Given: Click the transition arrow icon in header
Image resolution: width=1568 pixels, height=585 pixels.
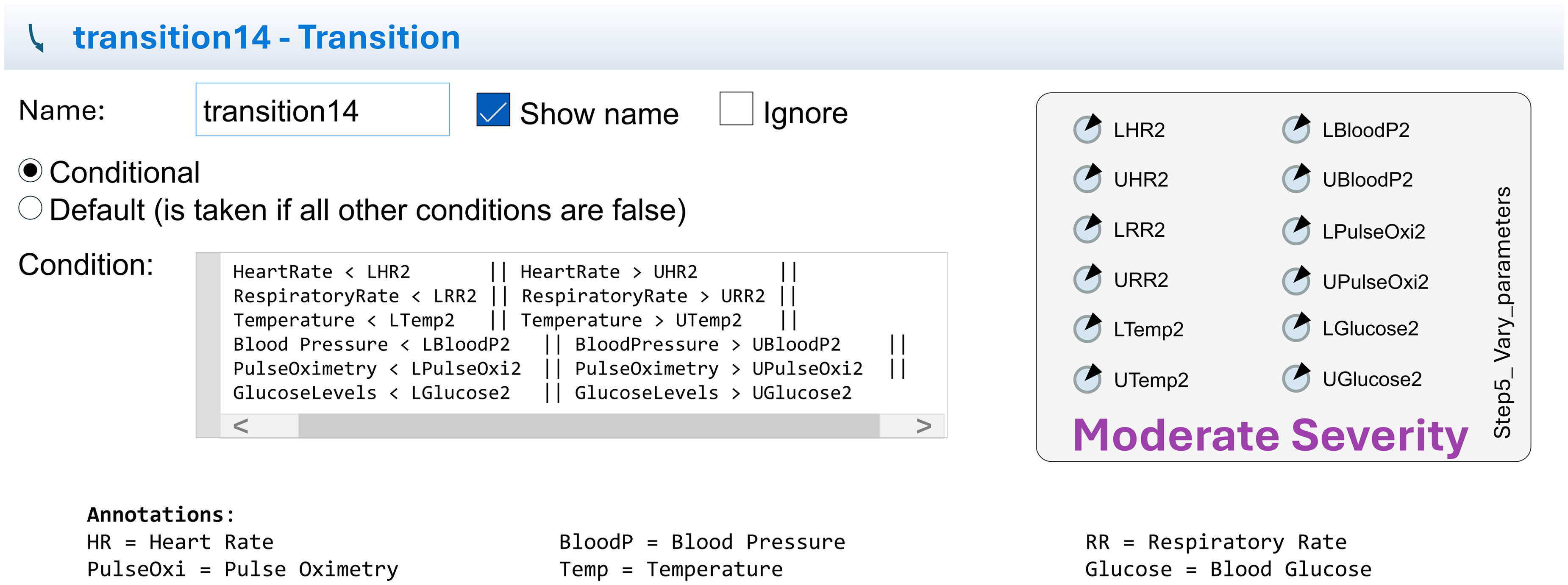Looking at the screenshot, I should (36, 39).
